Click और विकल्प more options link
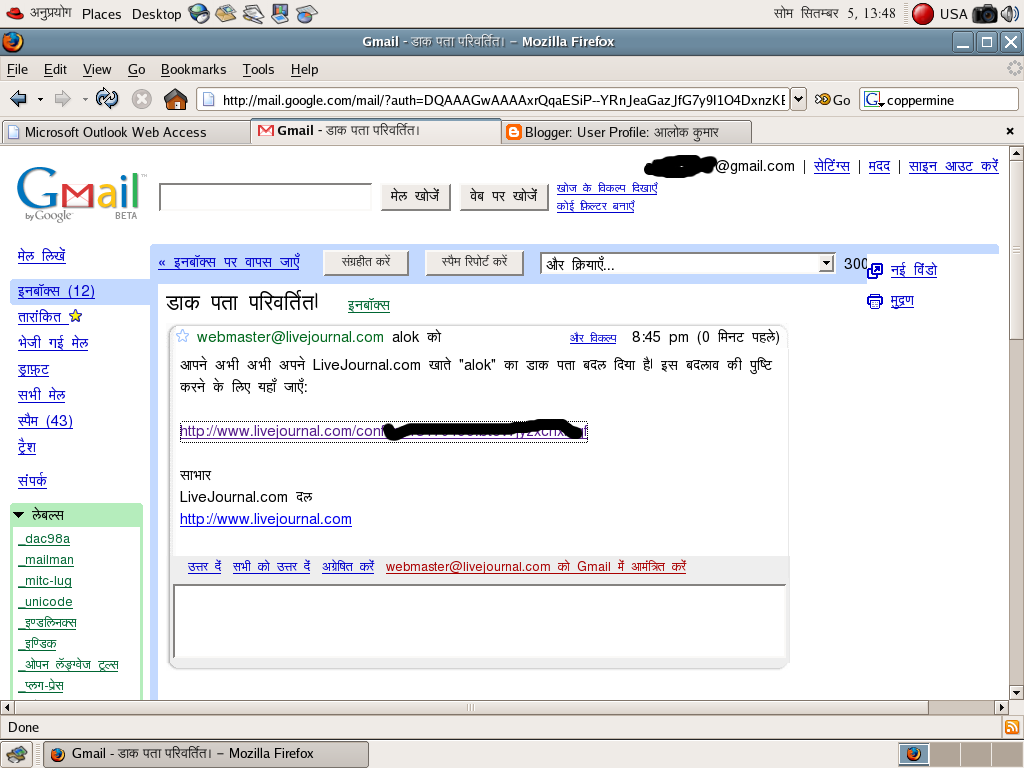 [x=593, y=338]
